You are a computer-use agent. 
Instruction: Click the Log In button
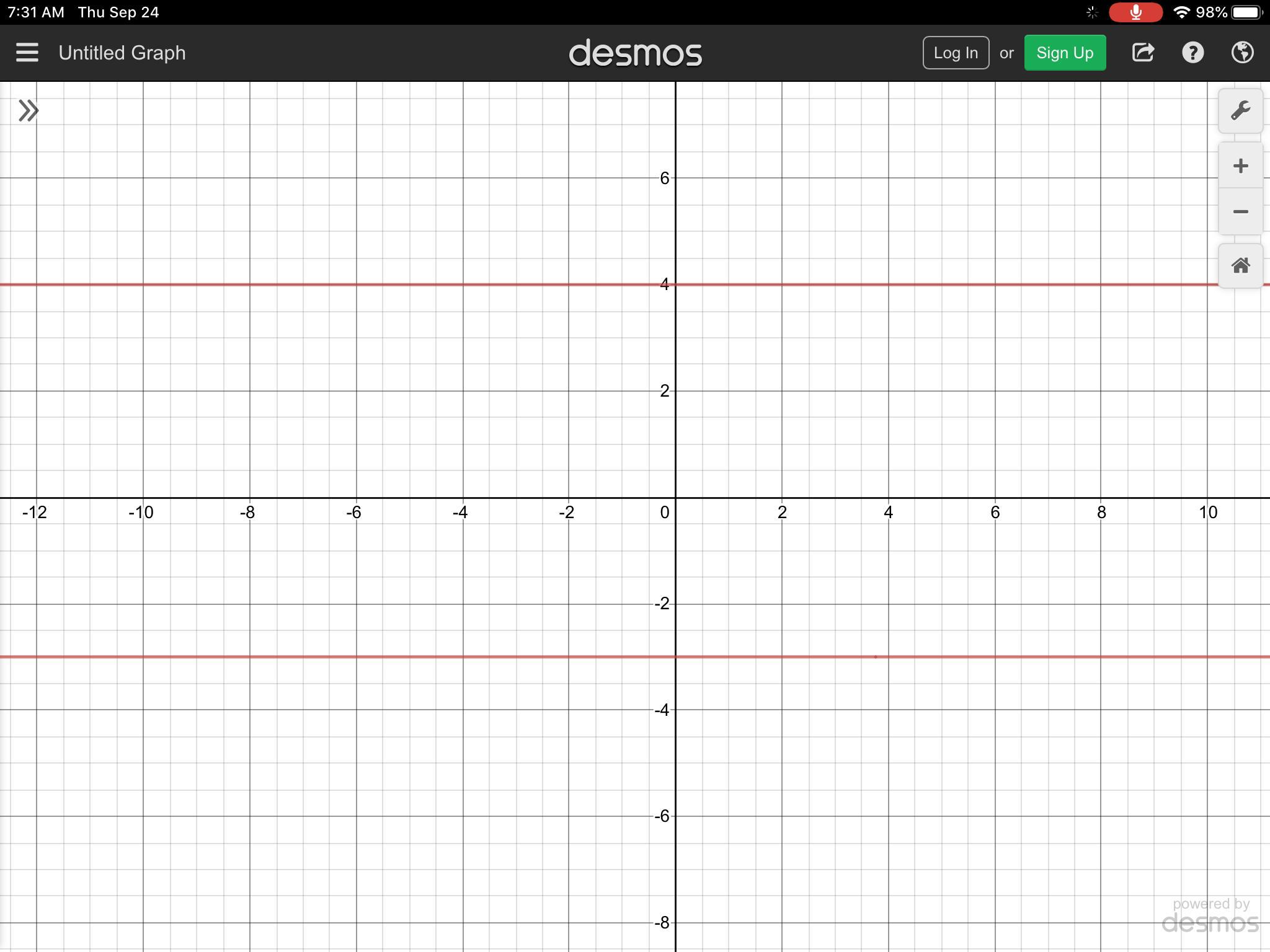tap(956, 53)
